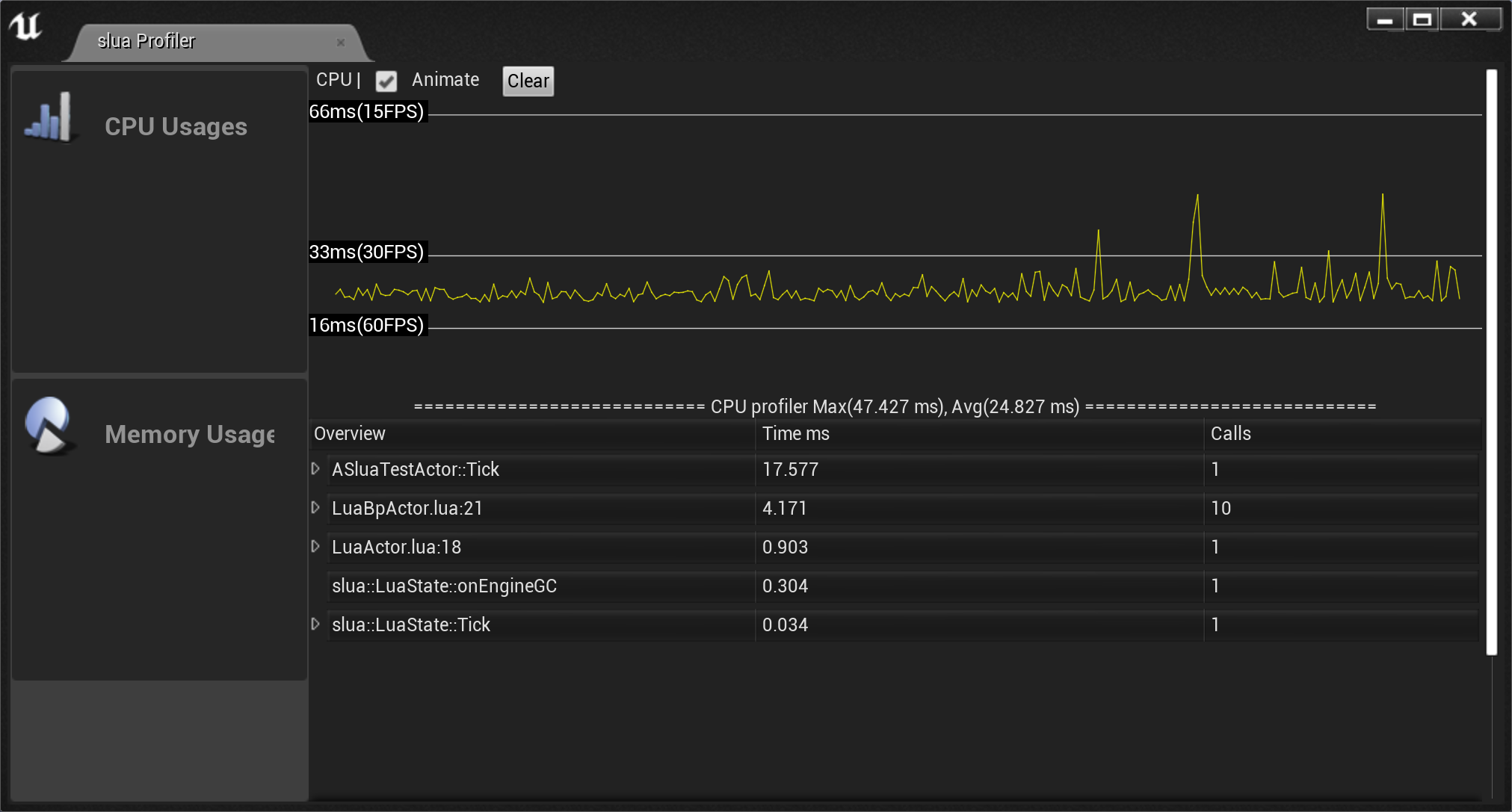1512x812 pixels.
Task: Close the profiler window
Action: [1469, 19]
